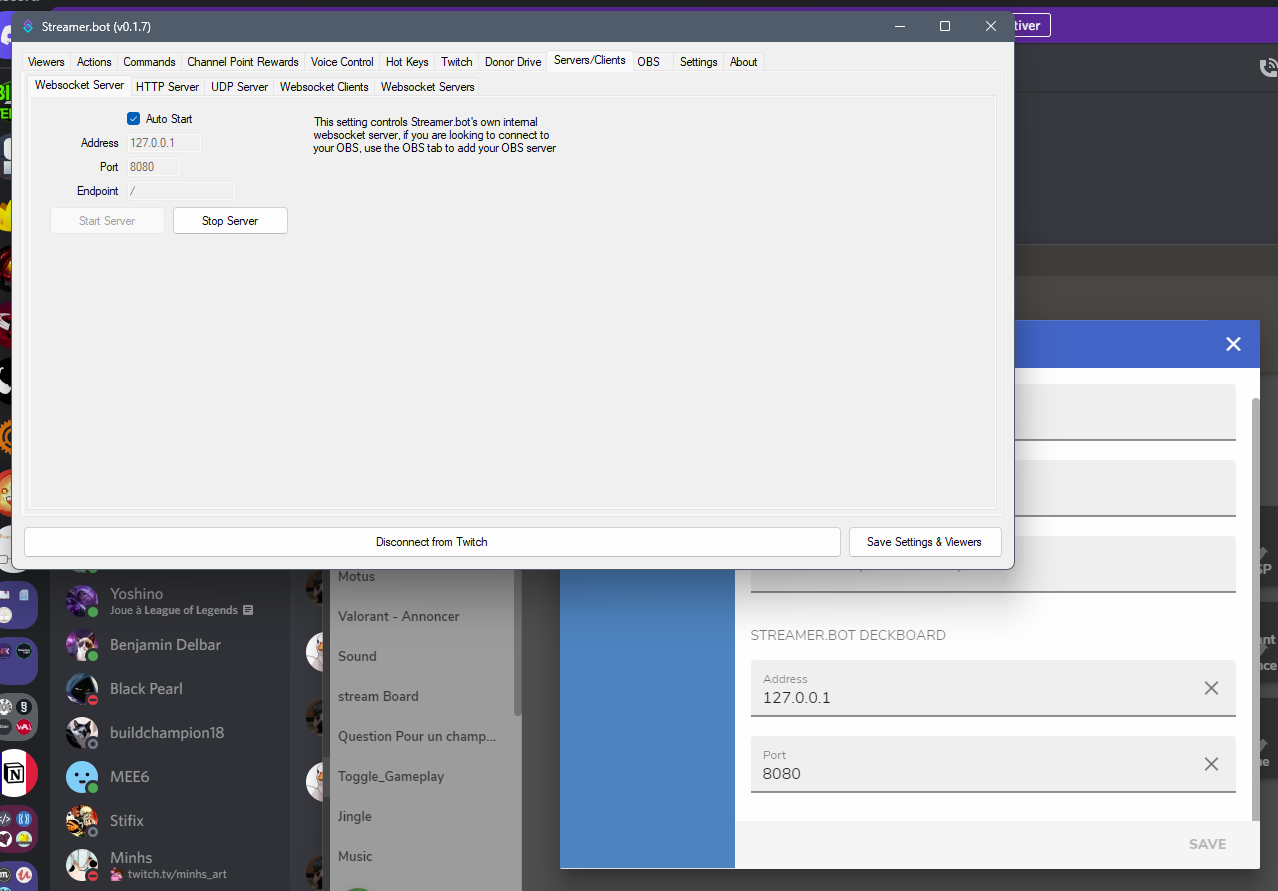Click the Endpoint input field
The height and width of the screenshot is (891, 1278).
coord(180,190)
